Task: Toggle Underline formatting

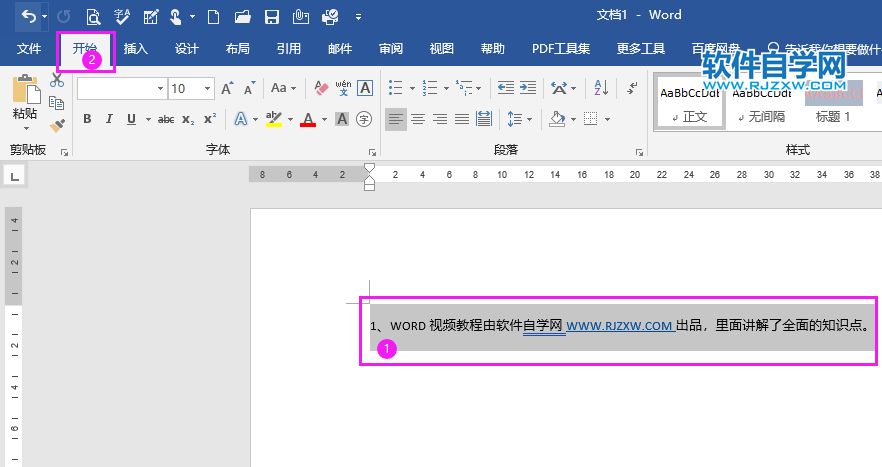Action: point(131,119)
